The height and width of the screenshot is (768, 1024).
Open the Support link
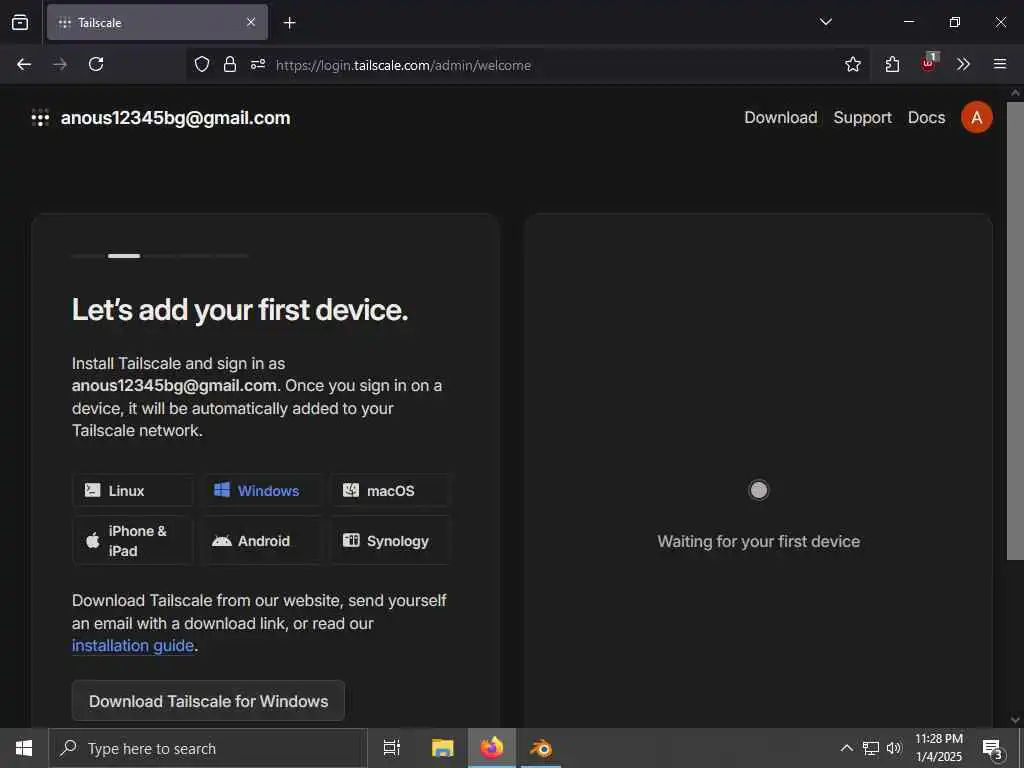pyautogui.click(x=862, y=118)
